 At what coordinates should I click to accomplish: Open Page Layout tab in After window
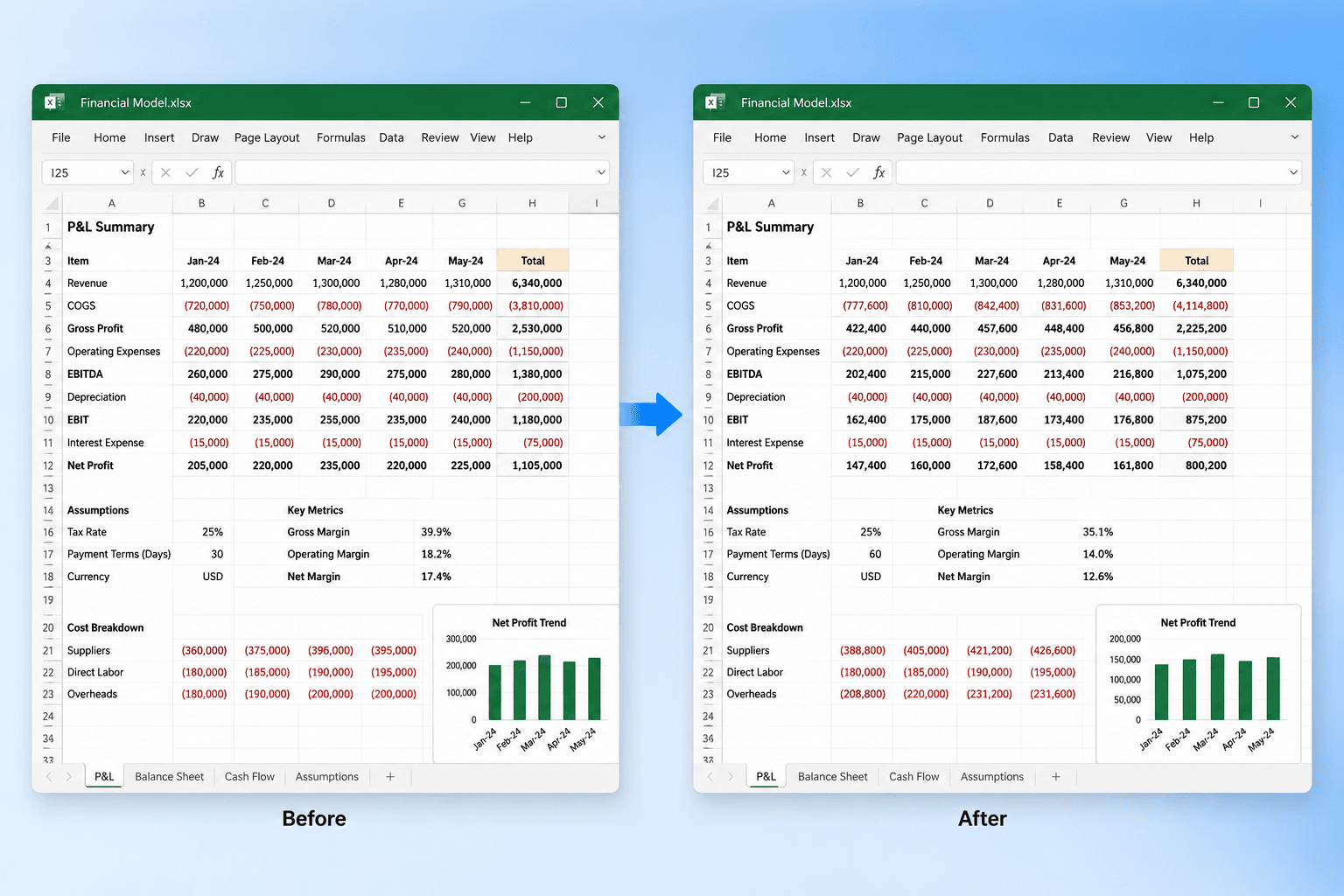tap(929, 137)
